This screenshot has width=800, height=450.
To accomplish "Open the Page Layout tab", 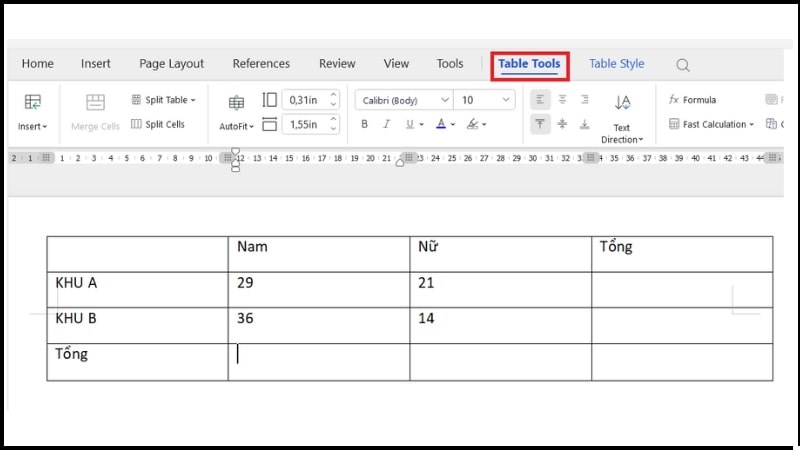I will pos(171,64).
